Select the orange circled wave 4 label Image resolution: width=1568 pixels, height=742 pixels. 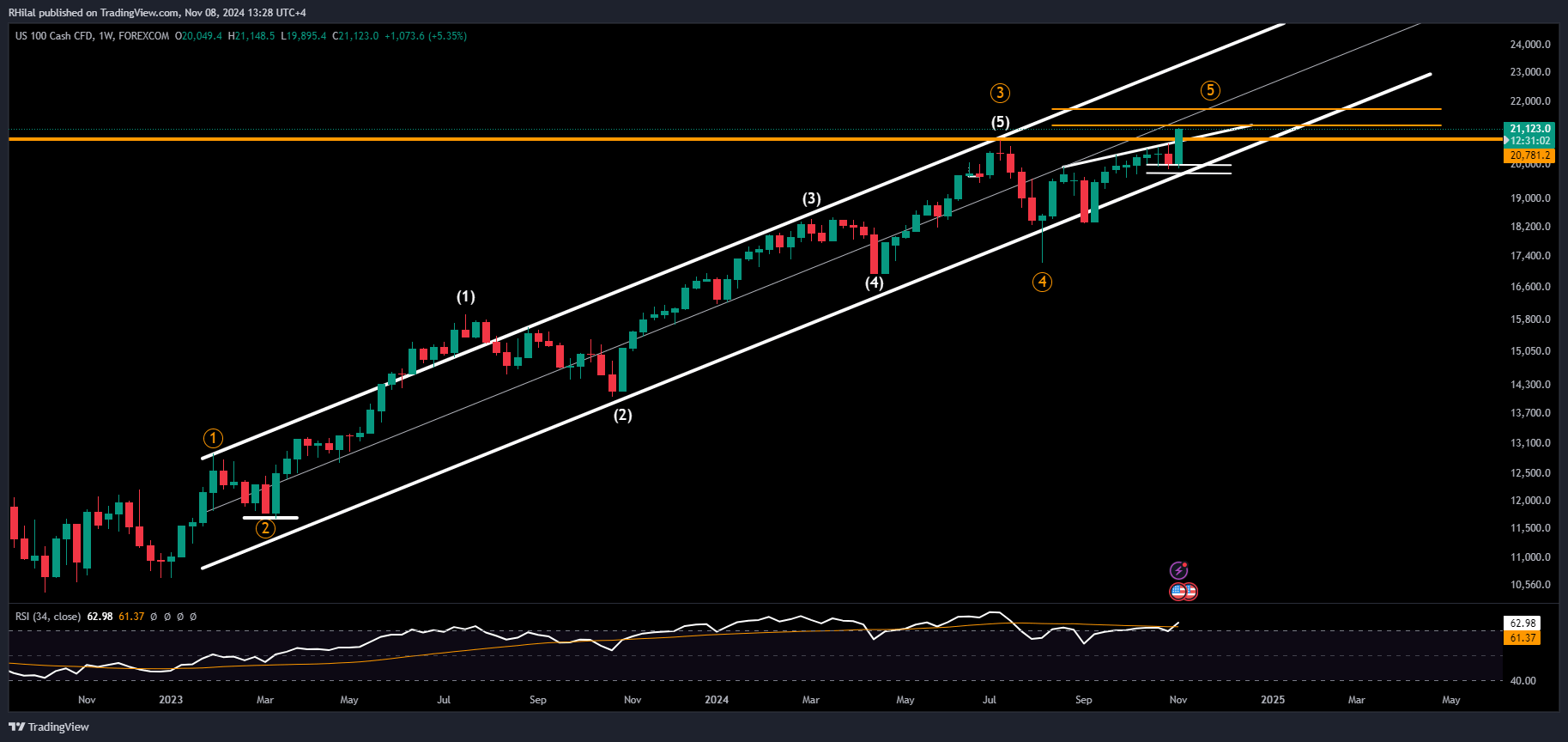(x=1042, y=282)
